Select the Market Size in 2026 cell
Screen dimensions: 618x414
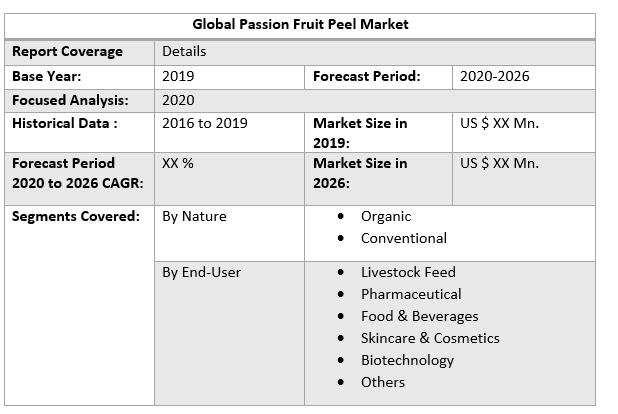pyautogui.click(x=360, y=172)
